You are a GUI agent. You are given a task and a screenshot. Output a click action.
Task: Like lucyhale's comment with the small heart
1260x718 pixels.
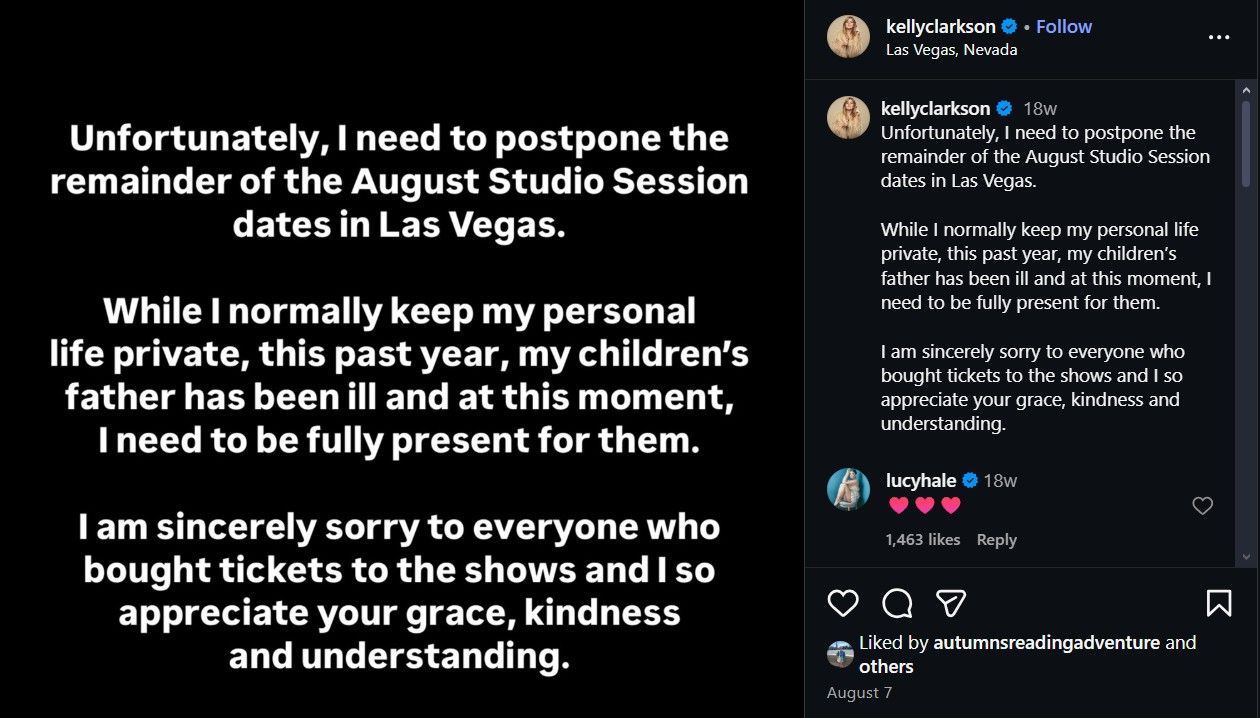tap(1202, 506)
